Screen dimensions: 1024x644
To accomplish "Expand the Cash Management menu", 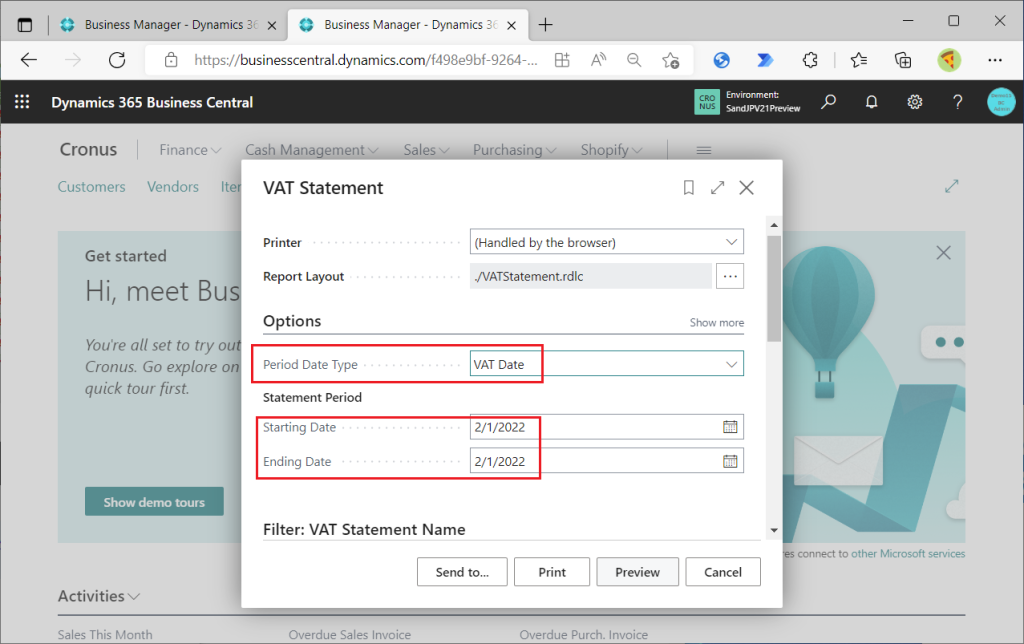I will (312, 150).
